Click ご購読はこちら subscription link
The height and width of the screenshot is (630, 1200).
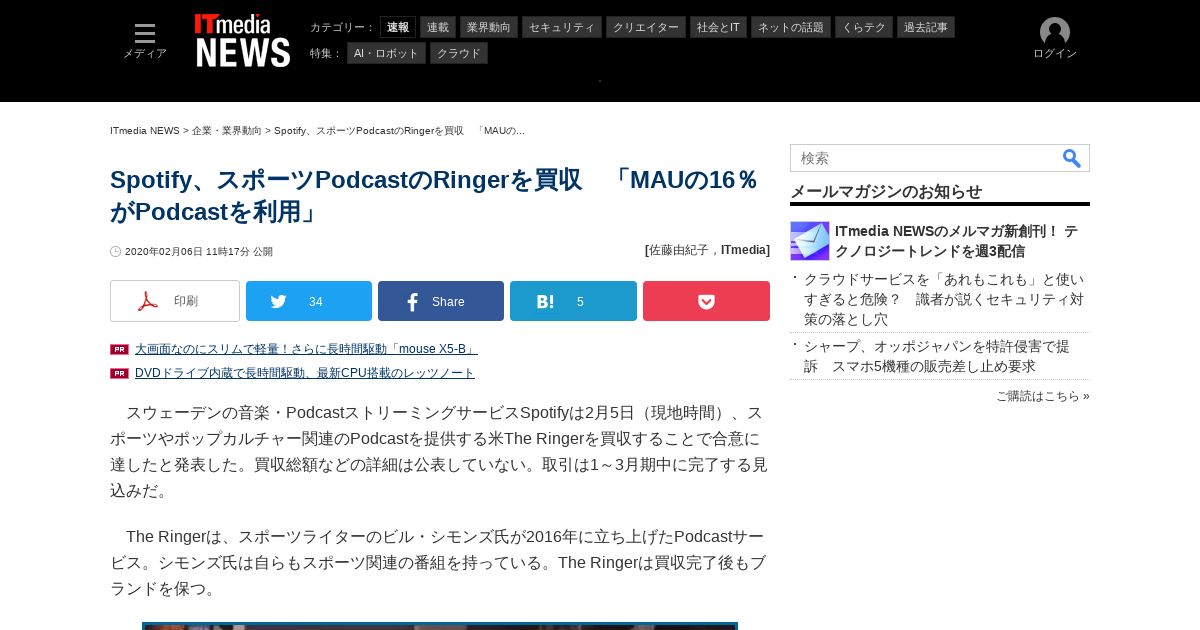[x=1043, y=396]
